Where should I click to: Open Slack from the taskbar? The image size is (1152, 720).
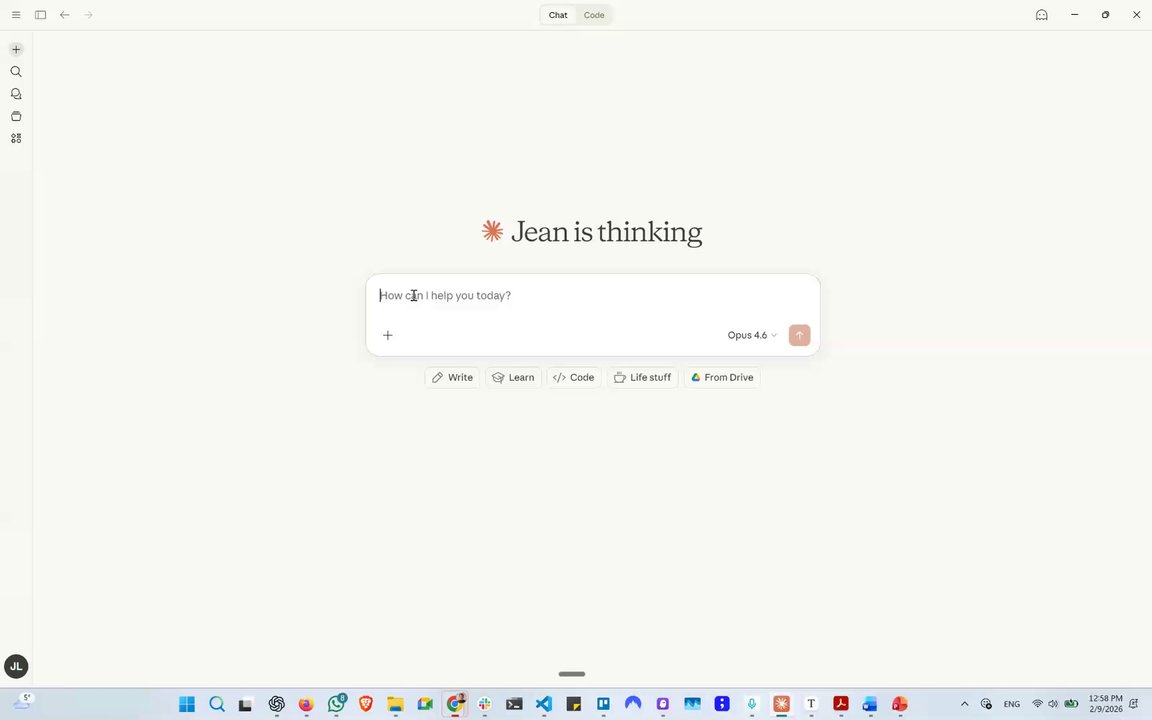coord(484,704)
